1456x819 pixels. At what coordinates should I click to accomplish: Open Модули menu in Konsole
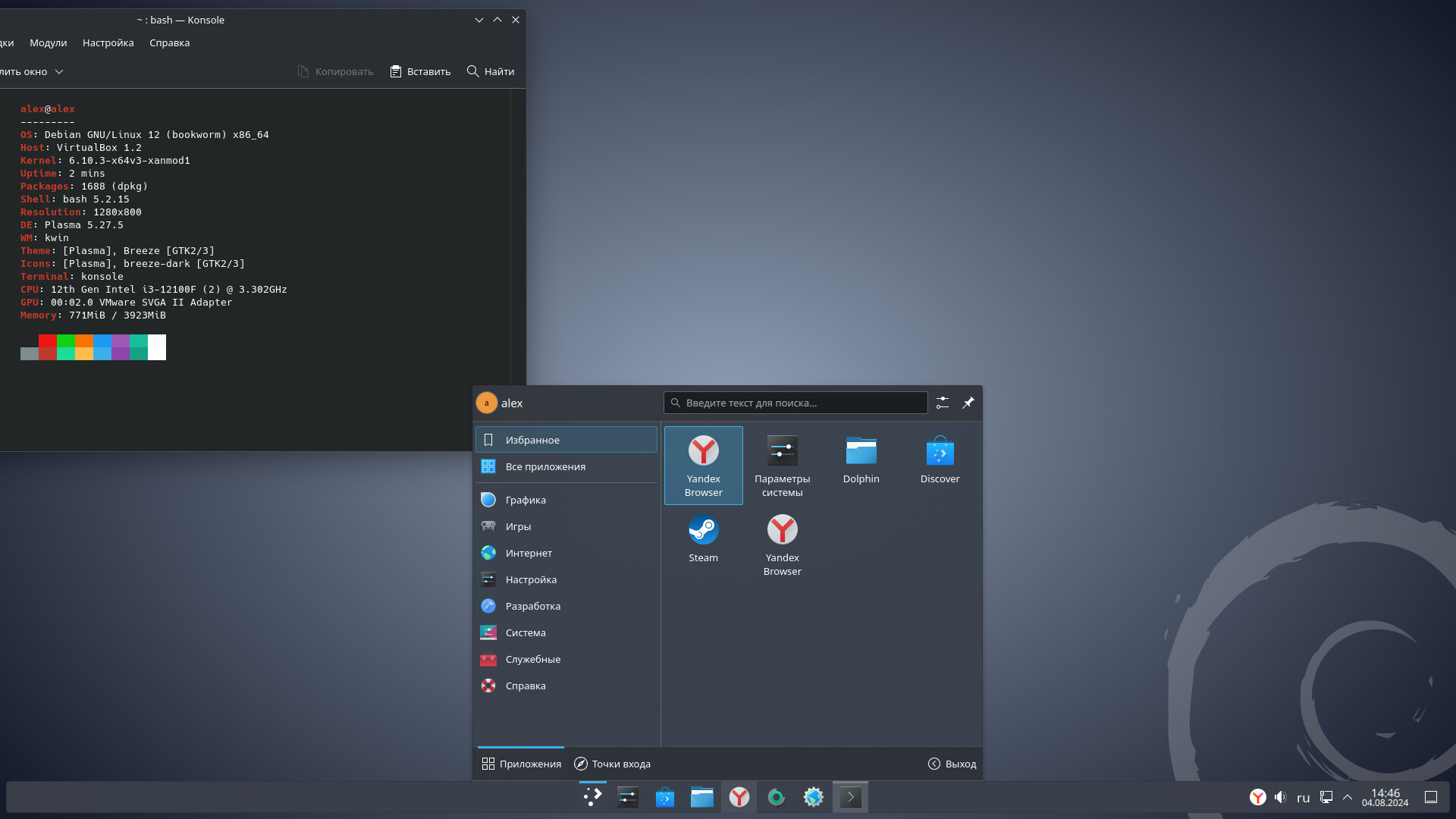click(49, 42)
